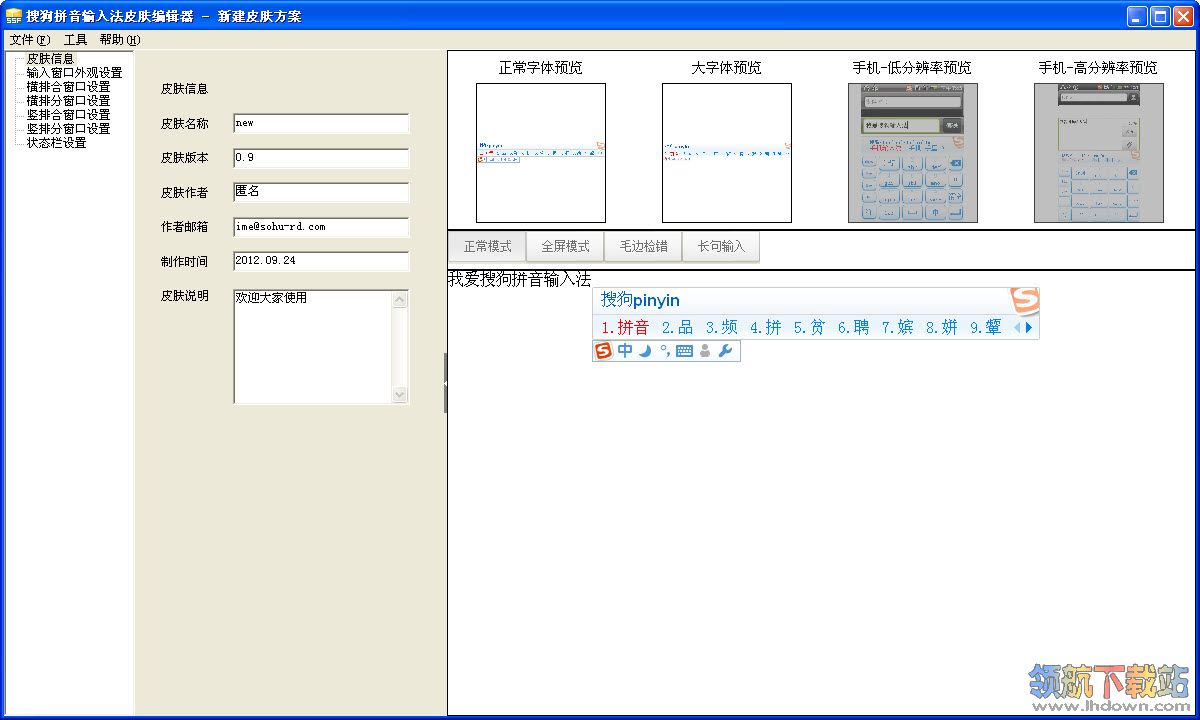Click scroll down arrow in 皮肤说明 box
The width and height of the screenshot is (1200, 720).
click(x=401, y=395)
